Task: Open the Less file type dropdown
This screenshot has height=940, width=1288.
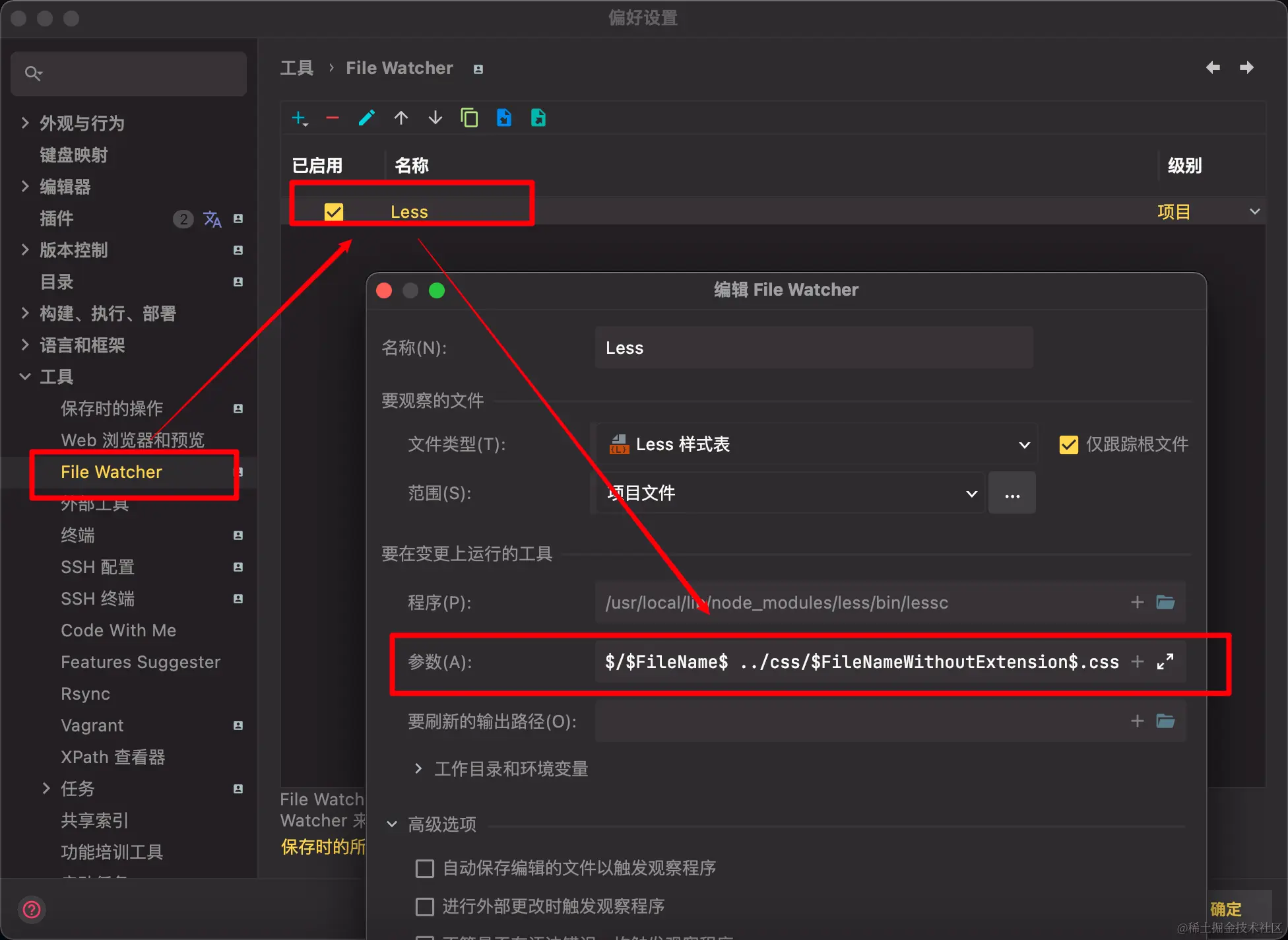Action: 816,444
